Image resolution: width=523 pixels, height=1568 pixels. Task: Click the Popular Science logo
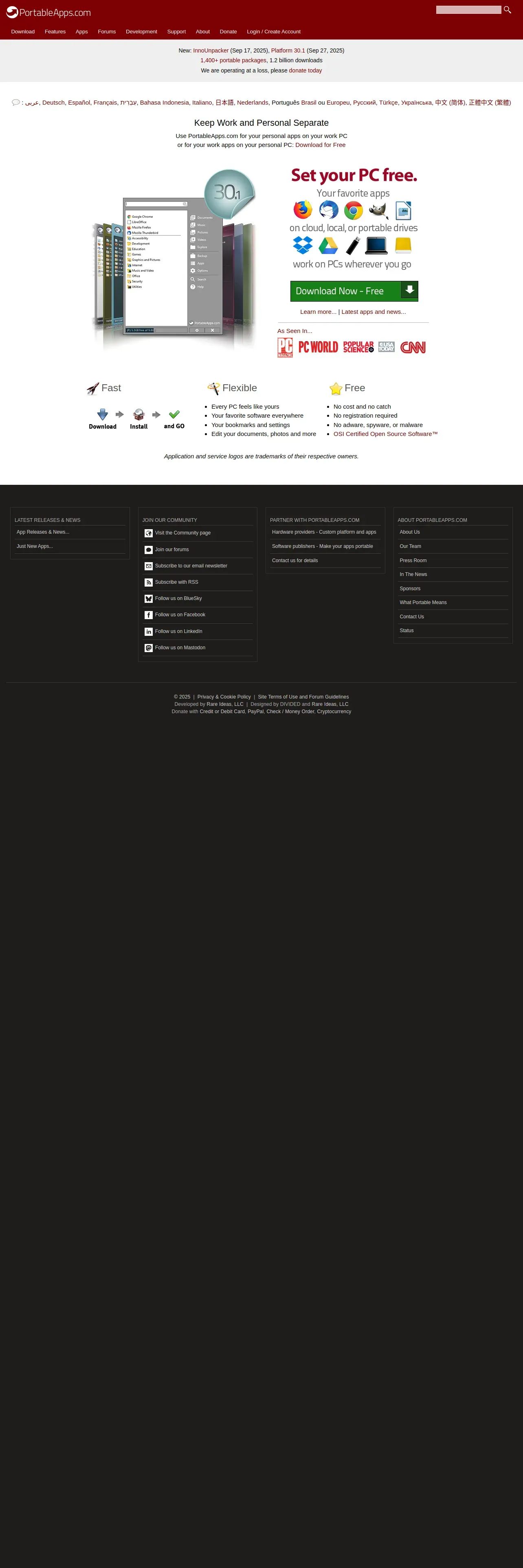[358, 347]
